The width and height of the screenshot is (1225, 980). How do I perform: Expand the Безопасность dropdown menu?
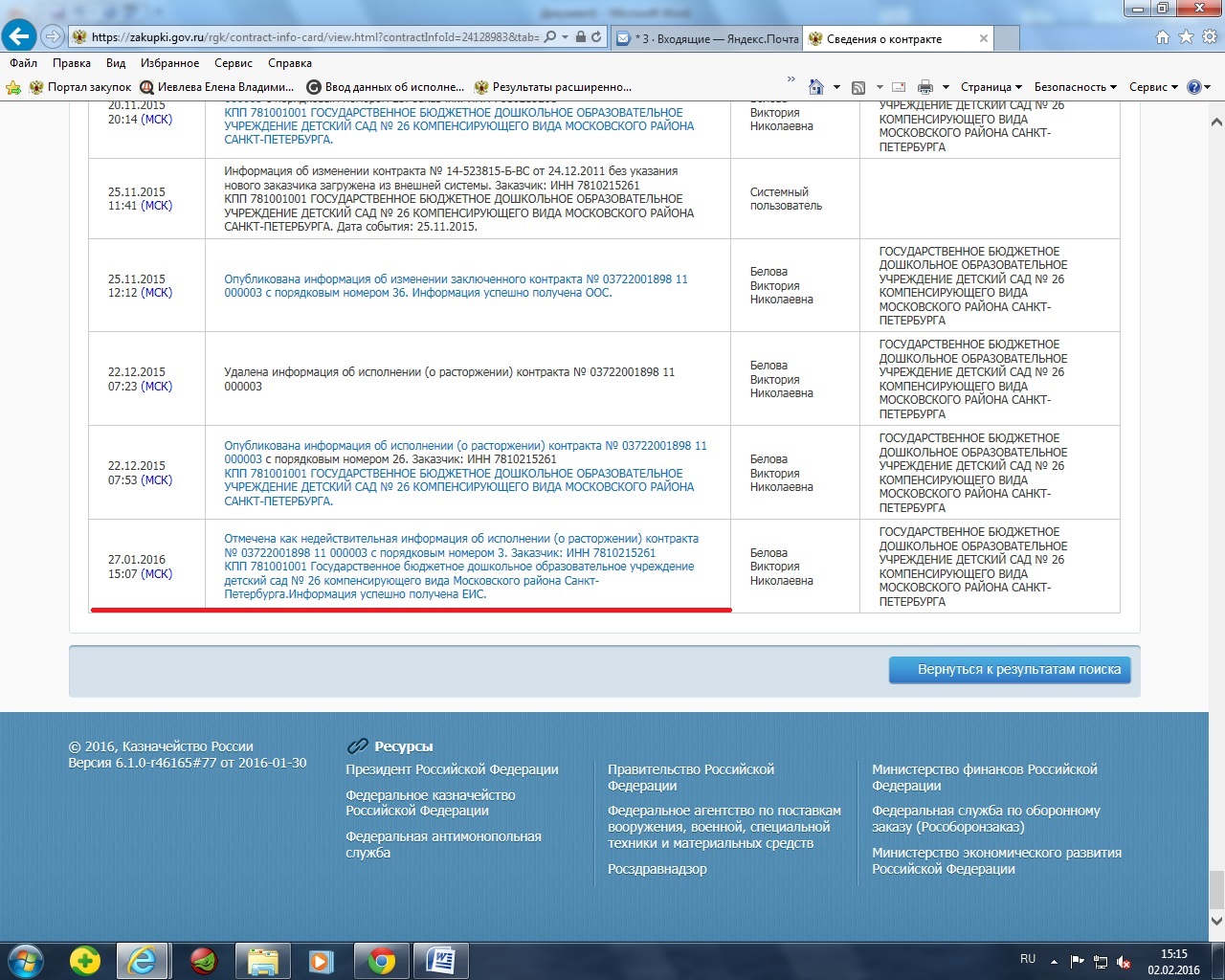click(1075, 87)
